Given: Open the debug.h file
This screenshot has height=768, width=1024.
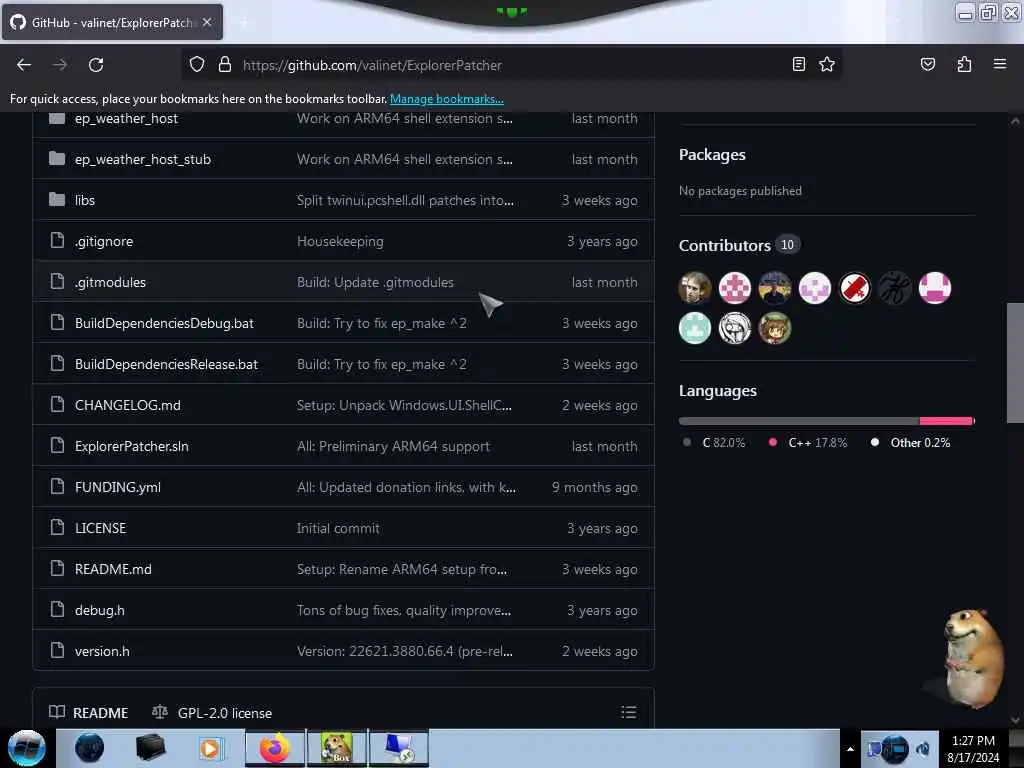Looking at the screenshot, I should click(99, 611).
